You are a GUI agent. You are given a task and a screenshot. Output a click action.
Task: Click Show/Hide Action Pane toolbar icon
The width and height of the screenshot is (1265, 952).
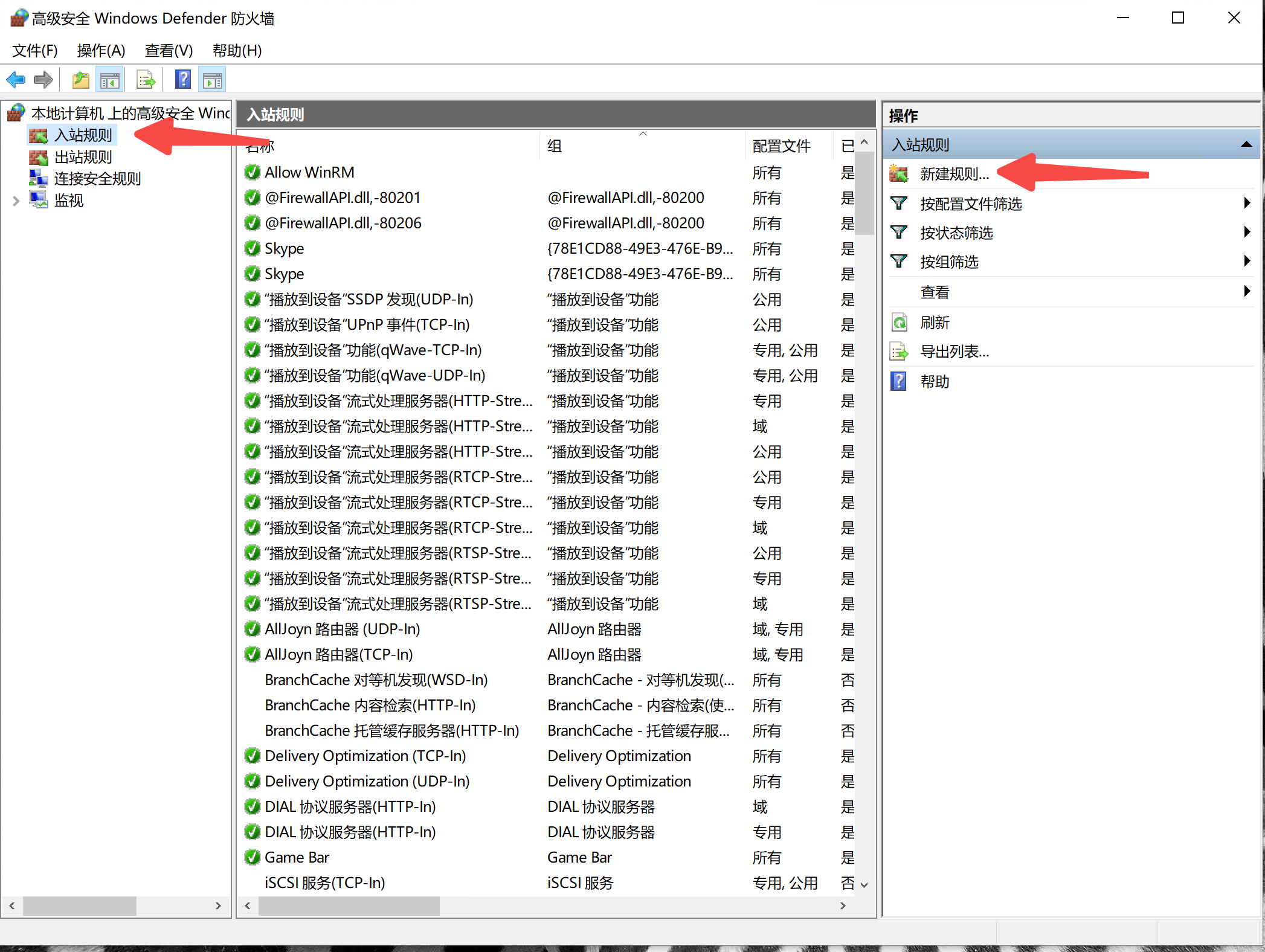(213, 80)
